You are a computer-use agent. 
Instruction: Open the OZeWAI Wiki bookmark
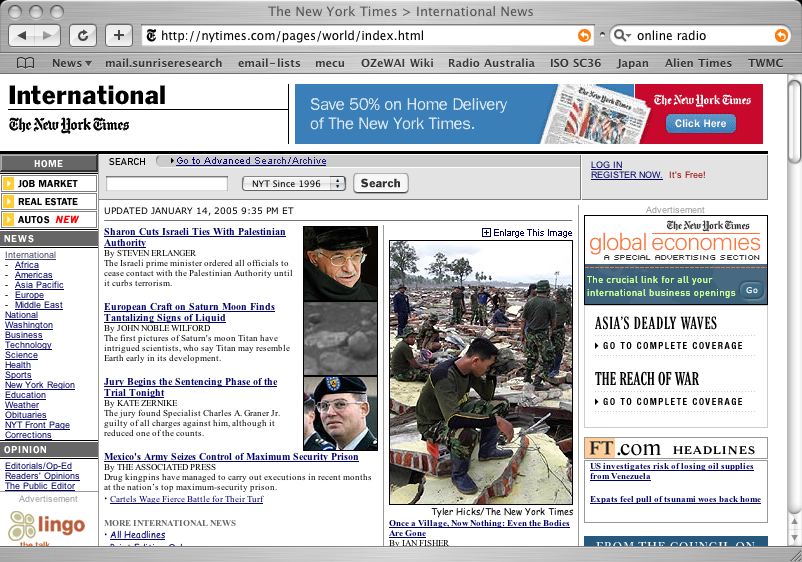(397, 63)
